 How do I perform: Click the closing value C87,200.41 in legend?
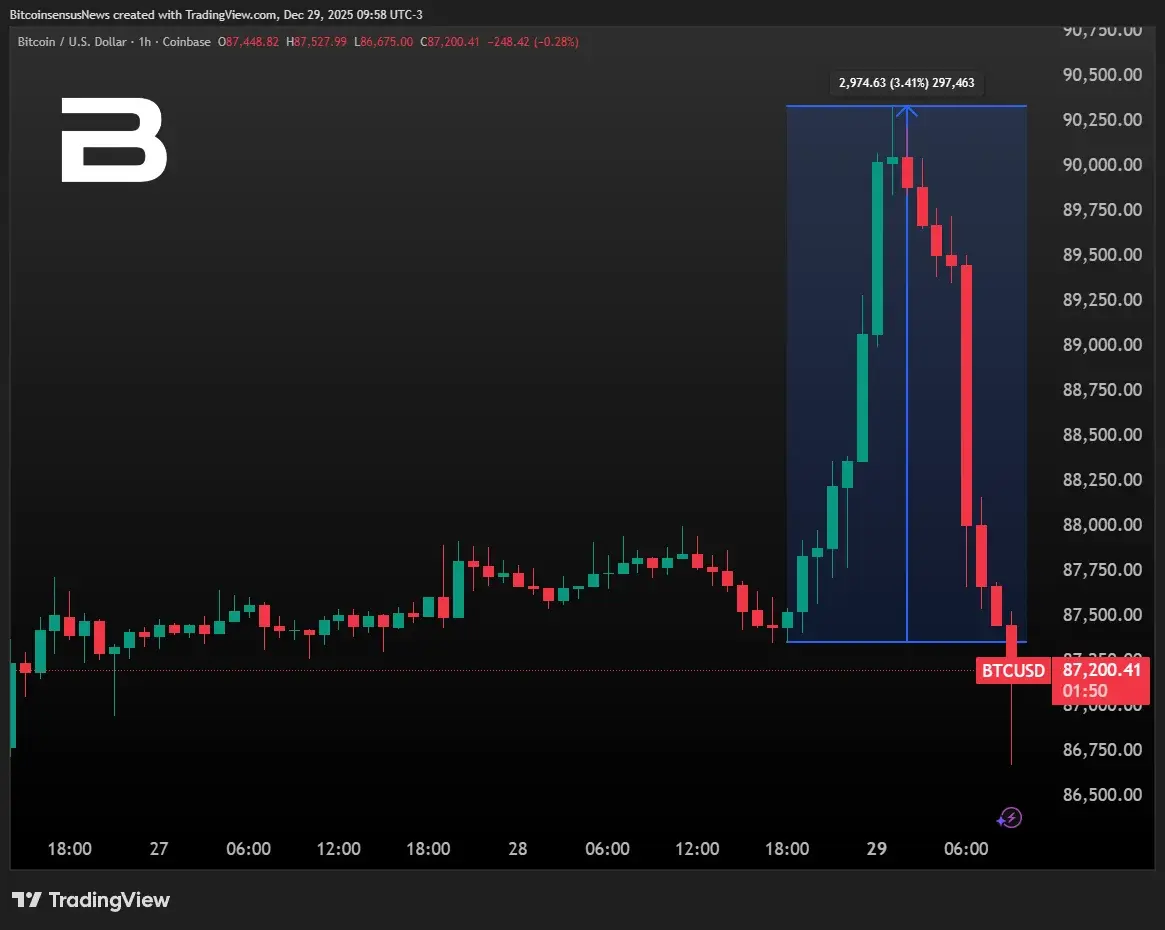tap(452, 42)
